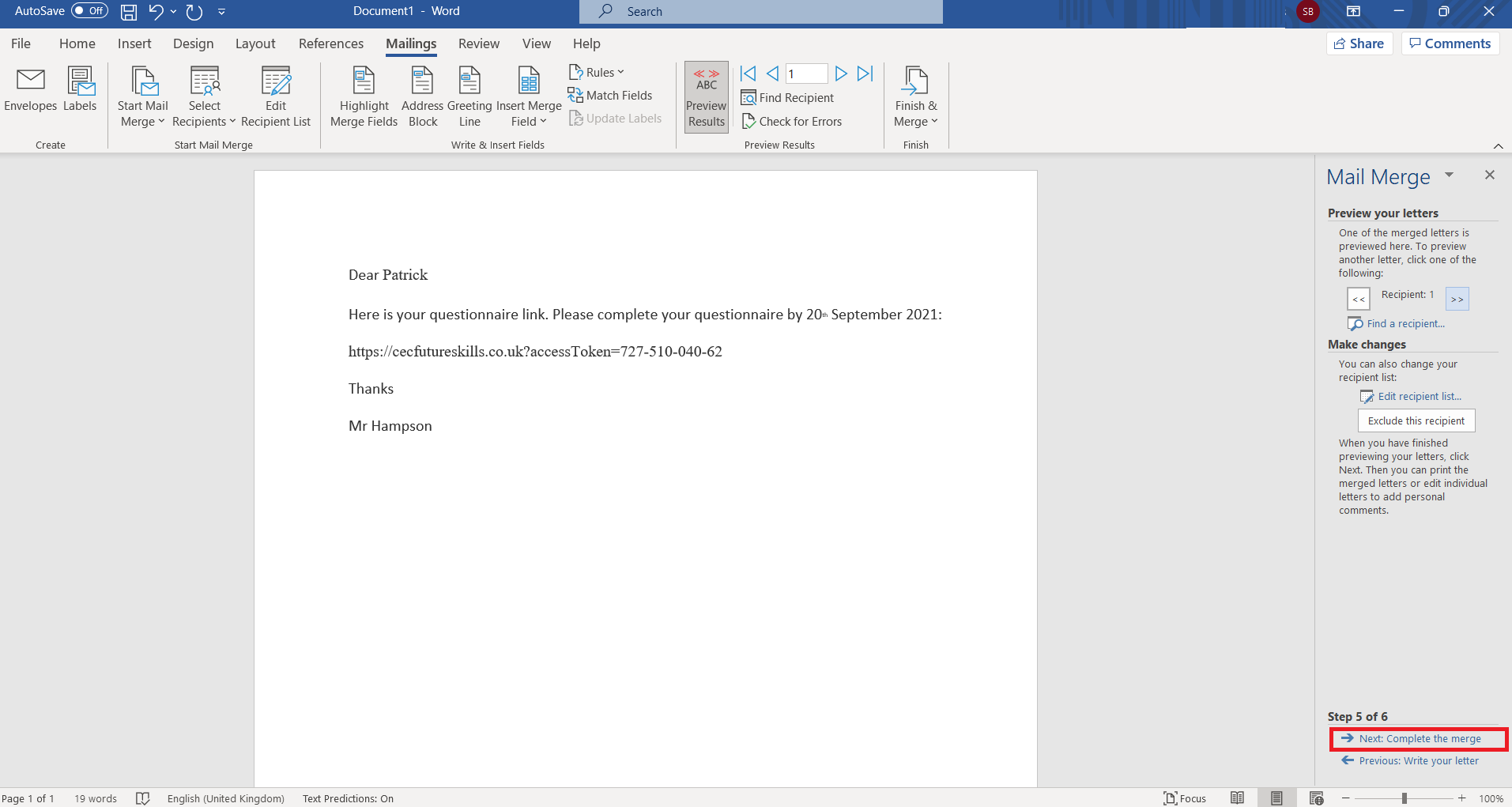The height and width of the screenshot is (807, 1512).
Task: Go to Next: Complete the merge
Action: (1412, 738)
